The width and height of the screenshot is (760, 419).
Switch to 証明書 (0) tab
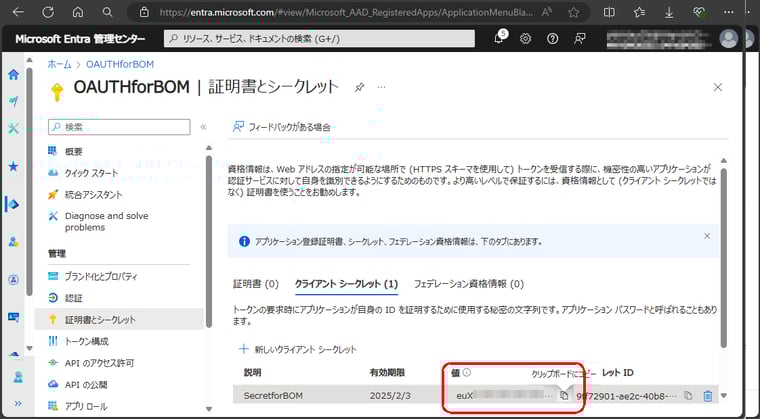(x=256, y=284)
